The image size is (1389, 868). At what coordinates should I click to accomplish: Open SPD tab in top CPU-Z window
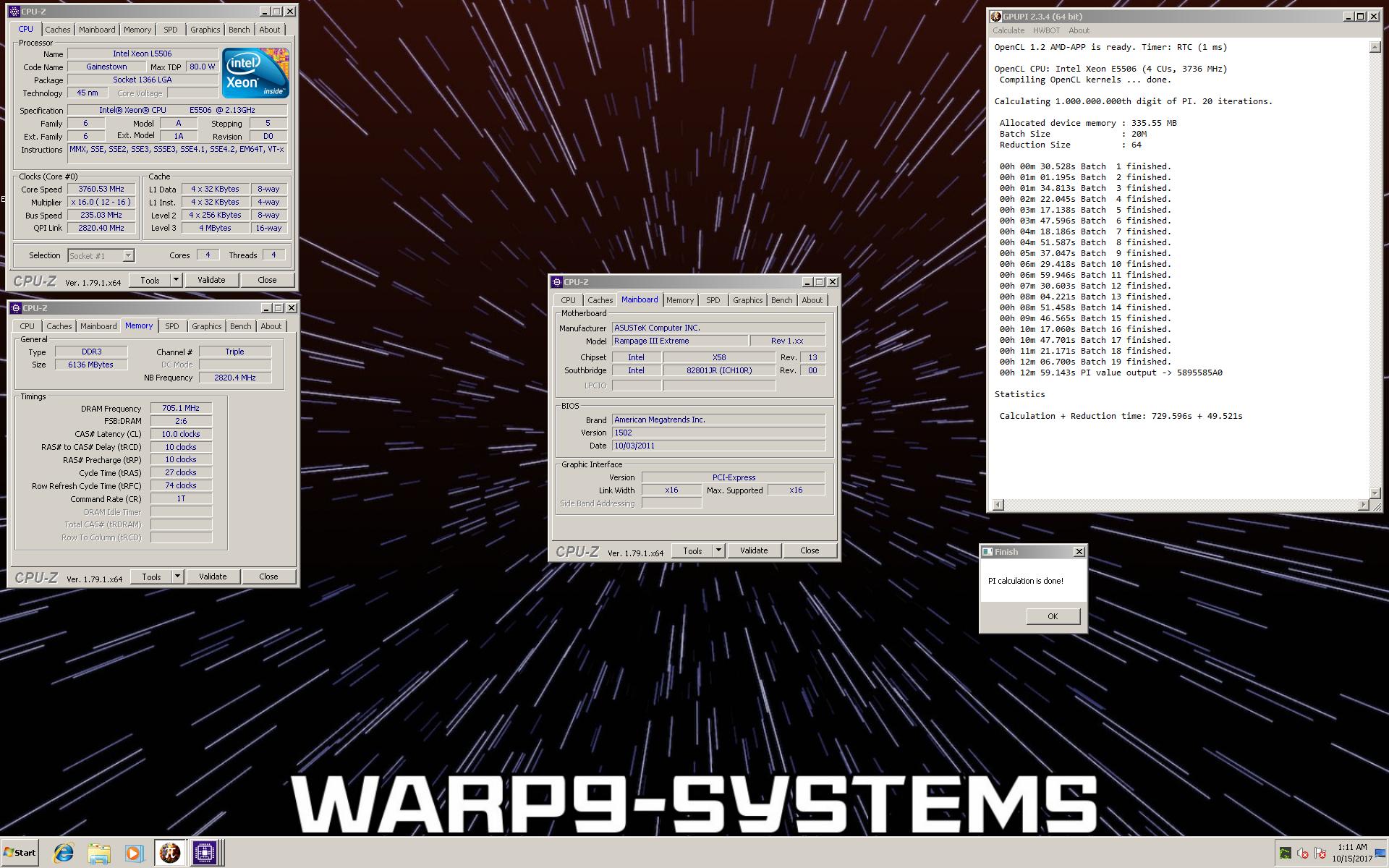[170, 30]
